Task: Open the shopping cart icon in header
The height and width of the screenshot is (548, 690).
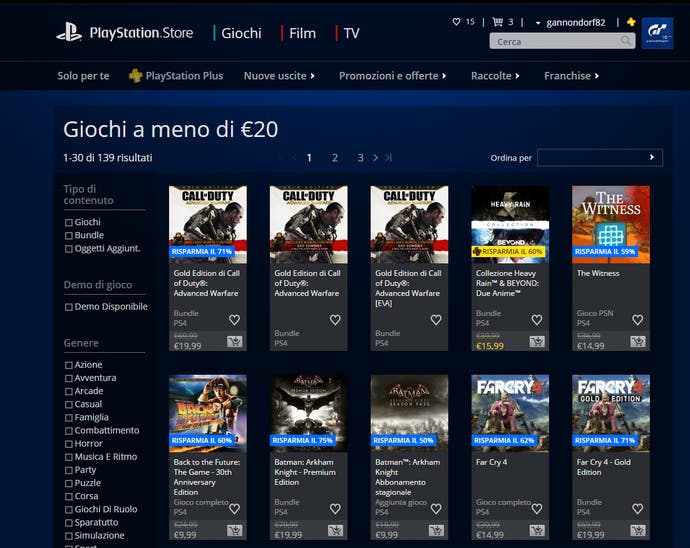Action: [497, 22]
